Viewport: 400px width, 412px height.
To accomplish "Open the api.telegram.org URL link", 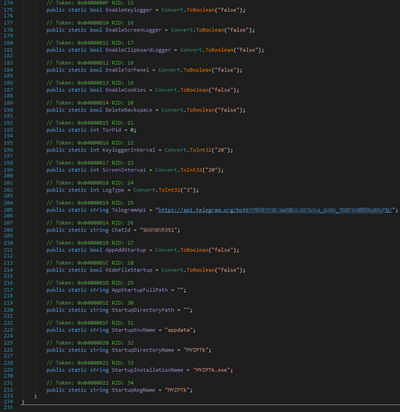I will click(x=275, y=210).
